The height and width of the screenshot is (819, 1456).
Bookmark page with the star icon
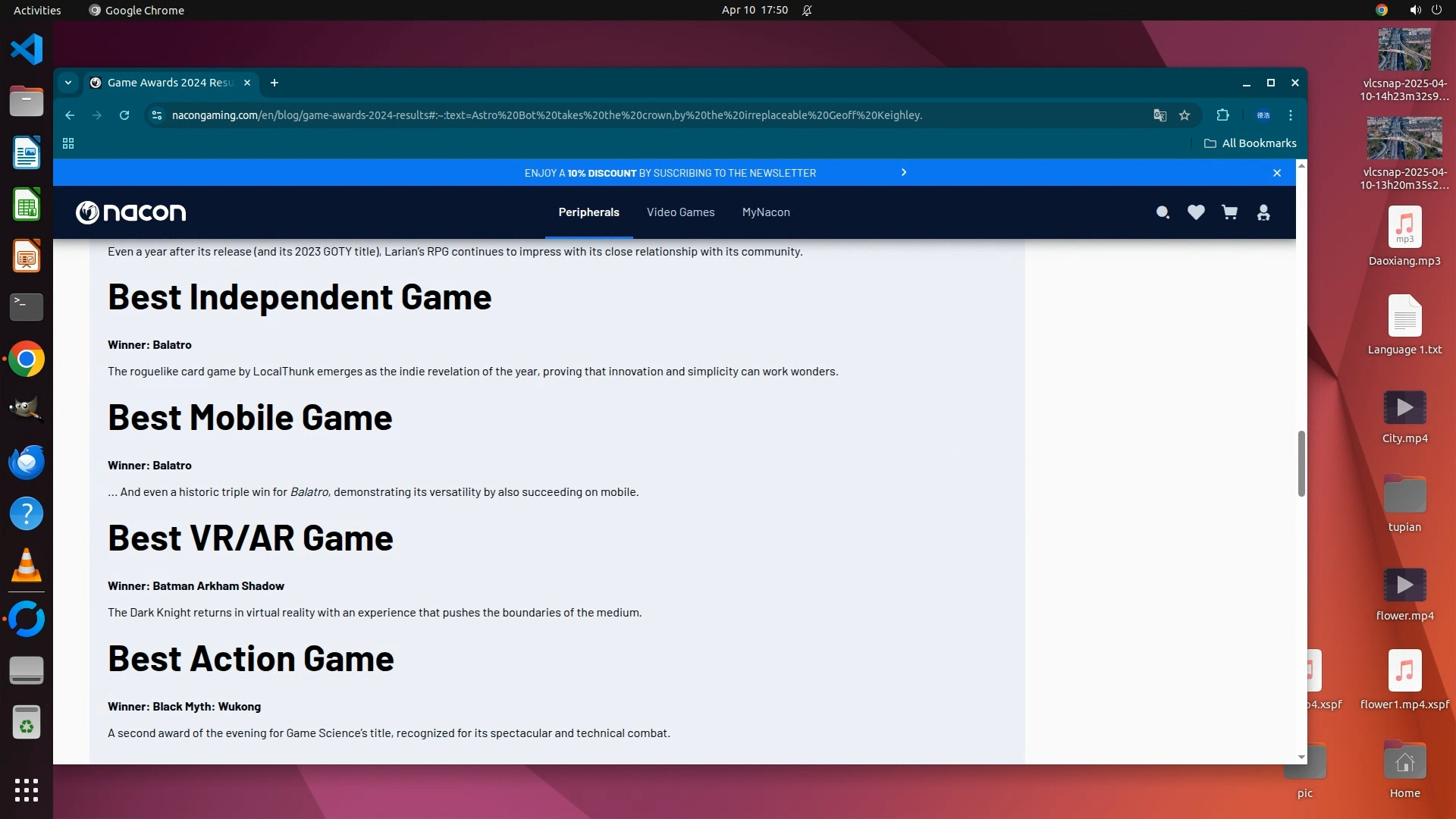[x=1185, y=115]
